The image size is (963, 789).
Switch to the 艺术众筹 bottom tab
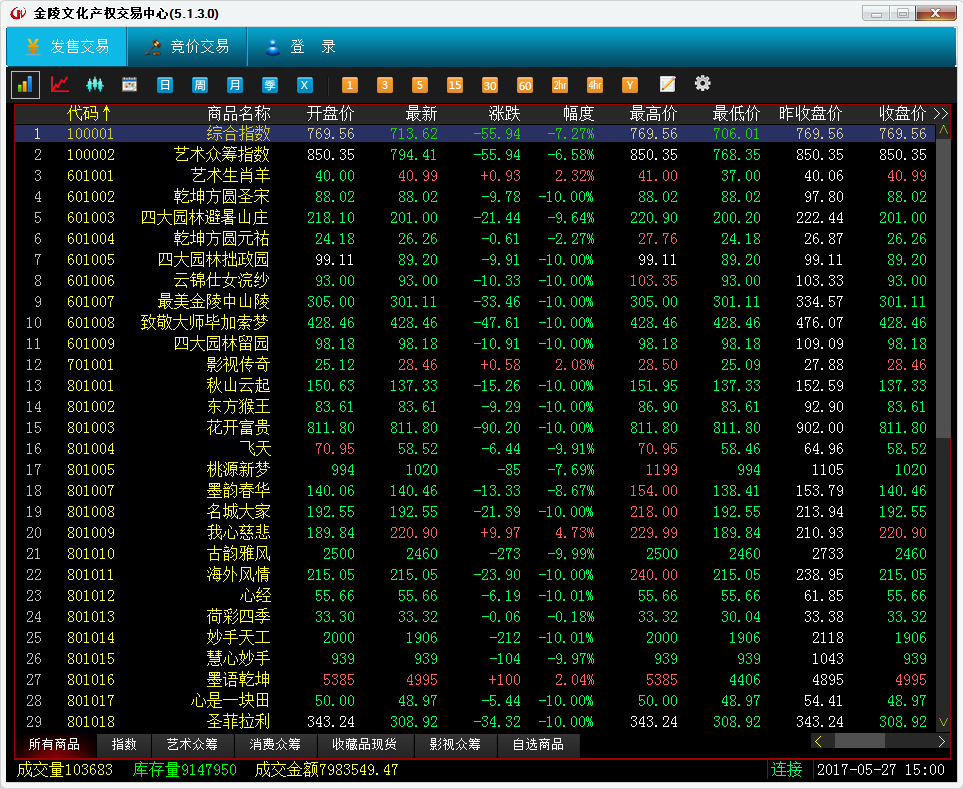192,745
